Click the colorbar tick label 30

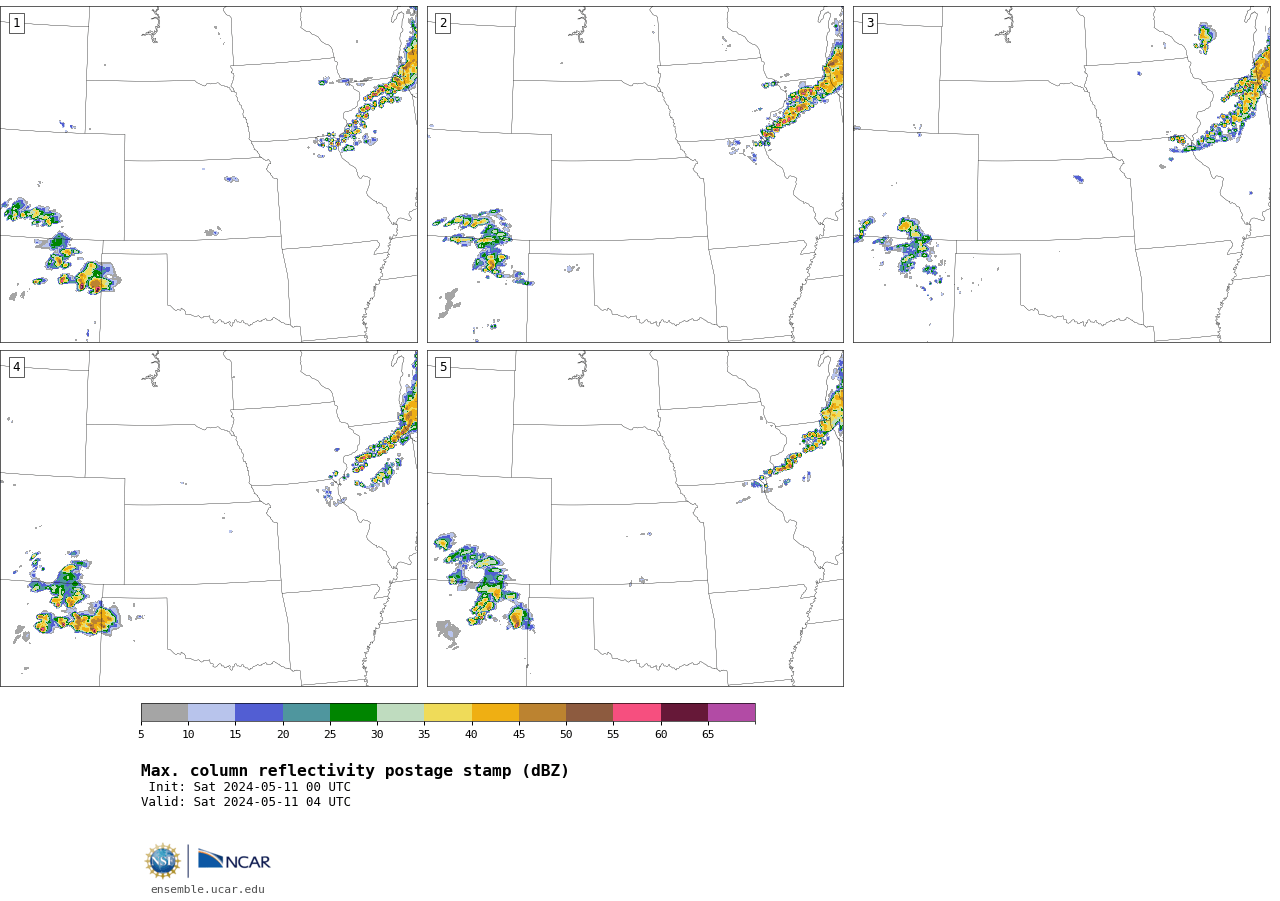pos(377,735)
